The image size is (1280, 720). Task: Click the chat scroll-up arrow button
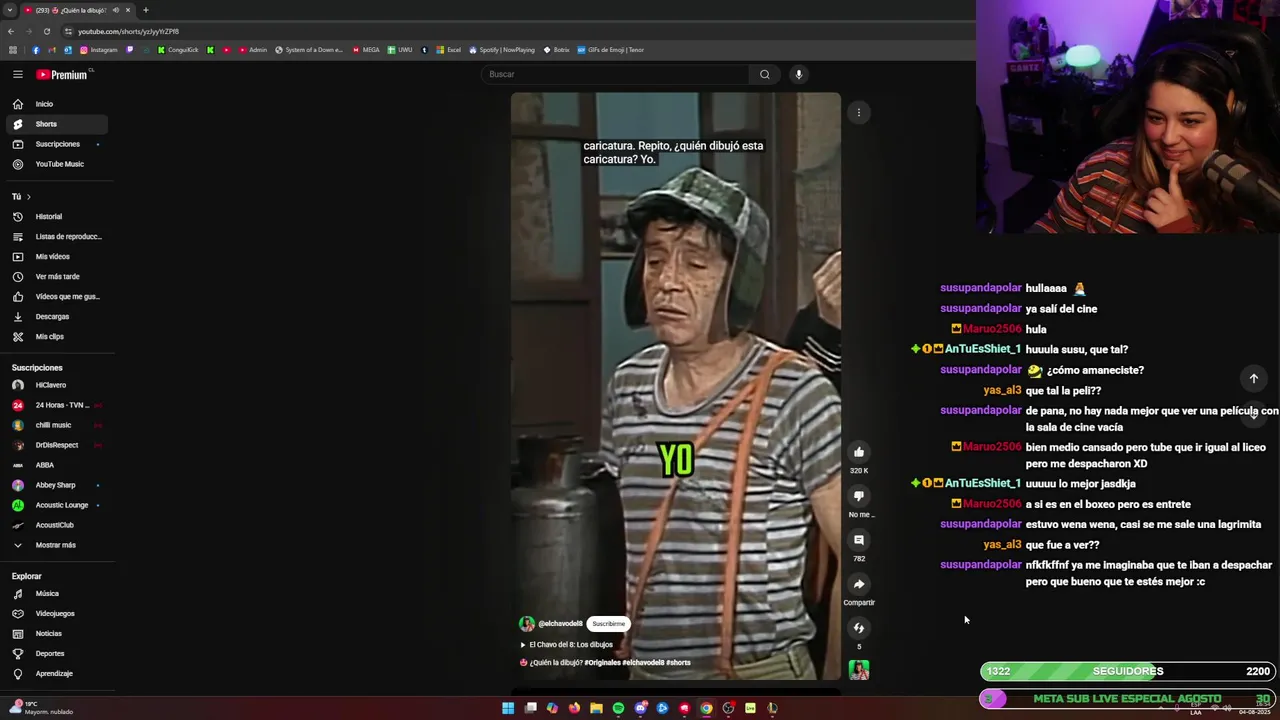tap(1254, 378)
